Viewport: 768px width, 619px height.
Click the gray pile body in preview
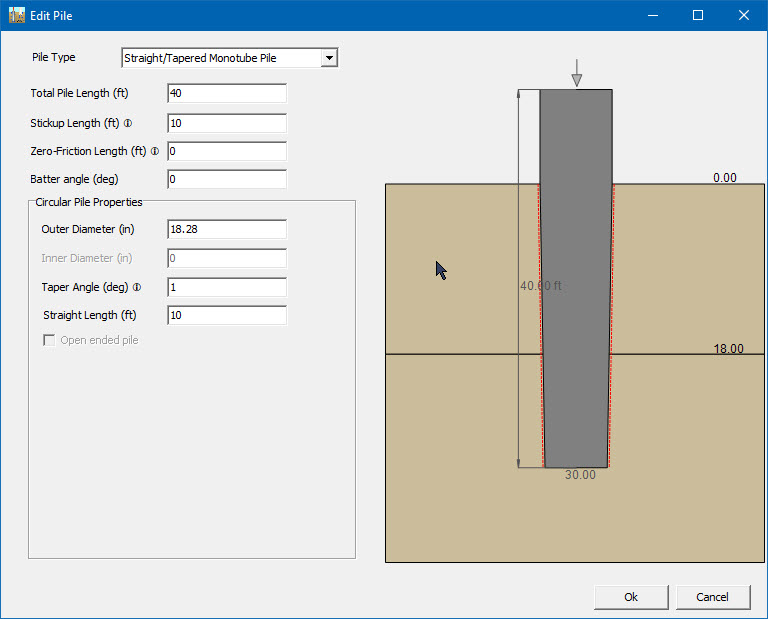(x=576, y=278)
